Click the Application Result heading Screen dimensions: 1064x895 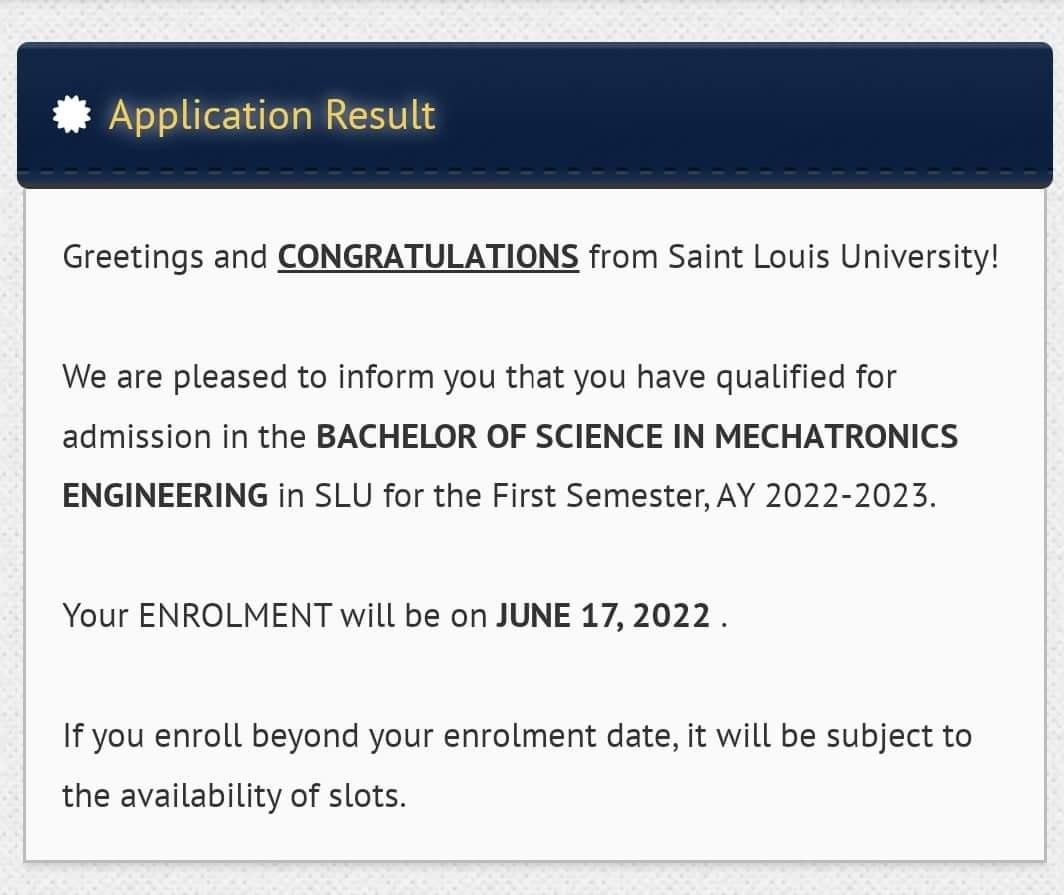[x=272, y=115]
